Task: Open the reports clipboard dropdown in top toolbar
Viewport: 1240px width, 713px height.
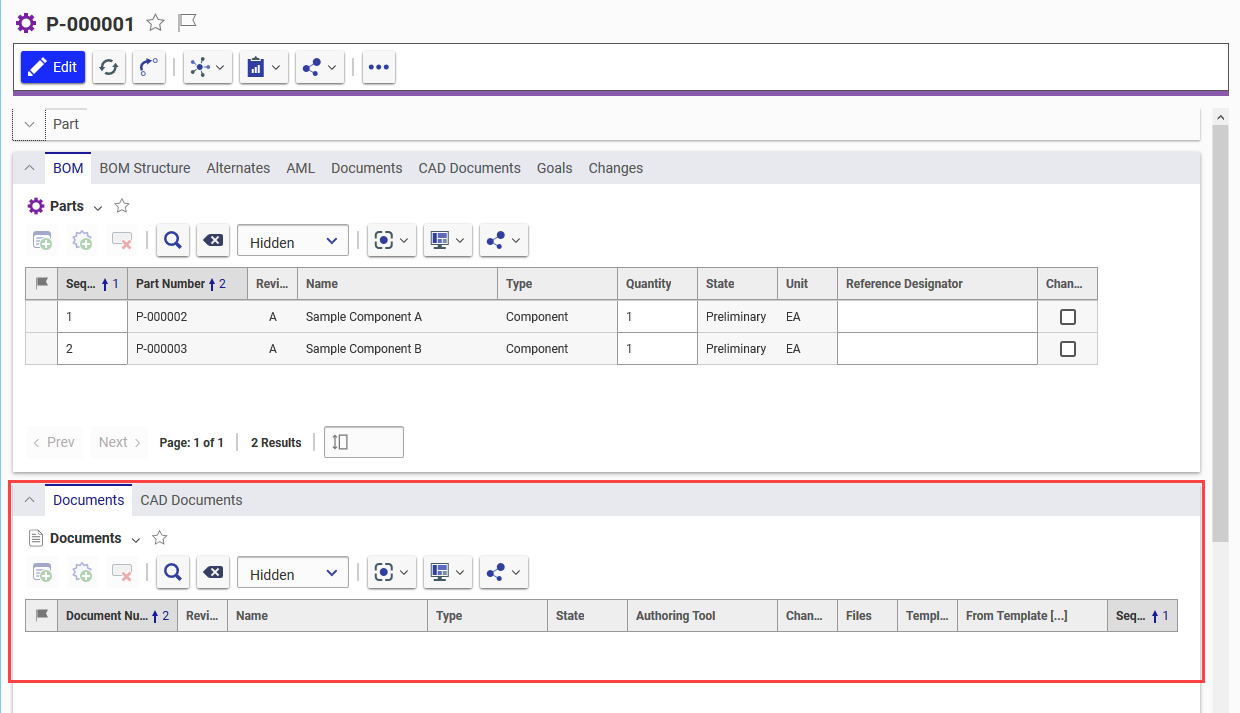Action: coord(264,67)
